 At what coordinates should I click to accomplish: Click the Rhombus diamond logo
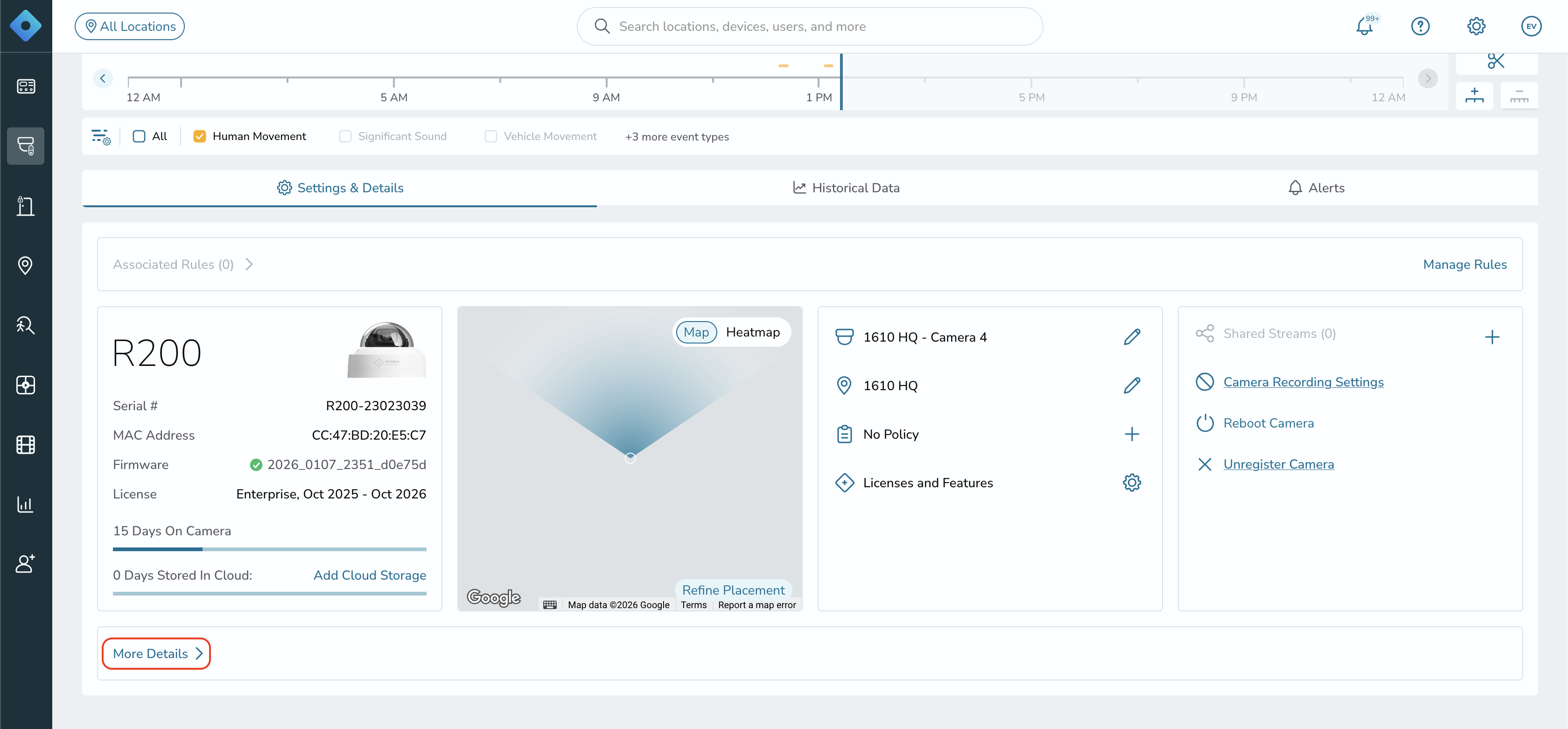pyautogui.click(x=26, y=26)
